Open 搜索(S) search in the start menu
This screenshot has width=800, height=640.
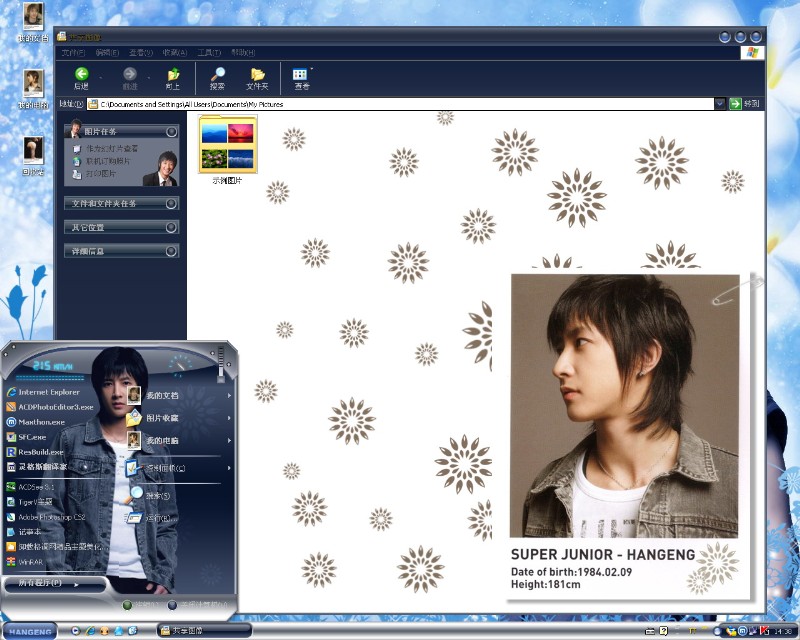pyautogui.click(x=148, y=495)
